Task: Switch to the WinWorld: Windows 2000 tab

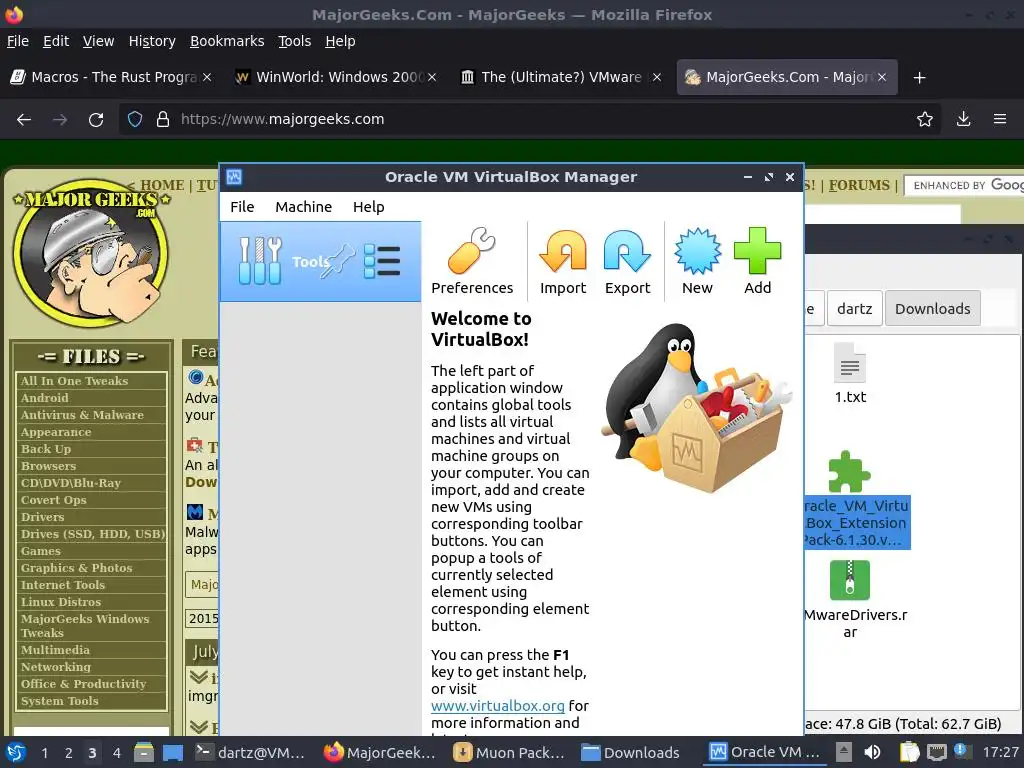Action: click(x=335, y=77)
